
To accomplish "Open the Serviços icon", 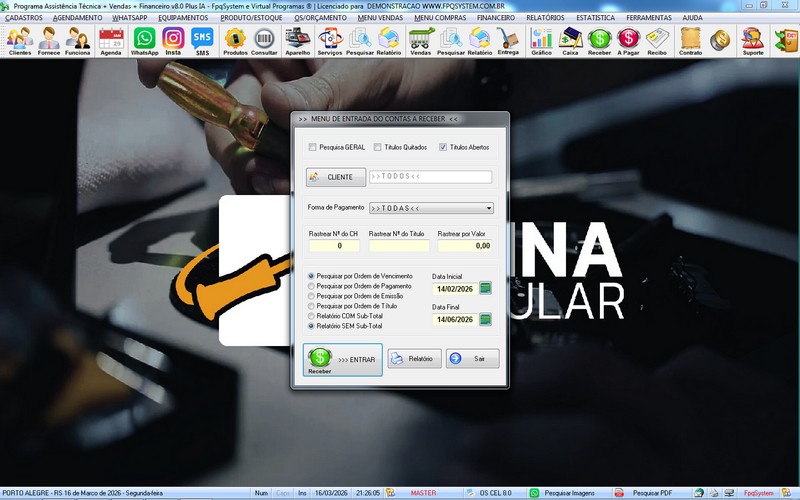I will point(330,41).
